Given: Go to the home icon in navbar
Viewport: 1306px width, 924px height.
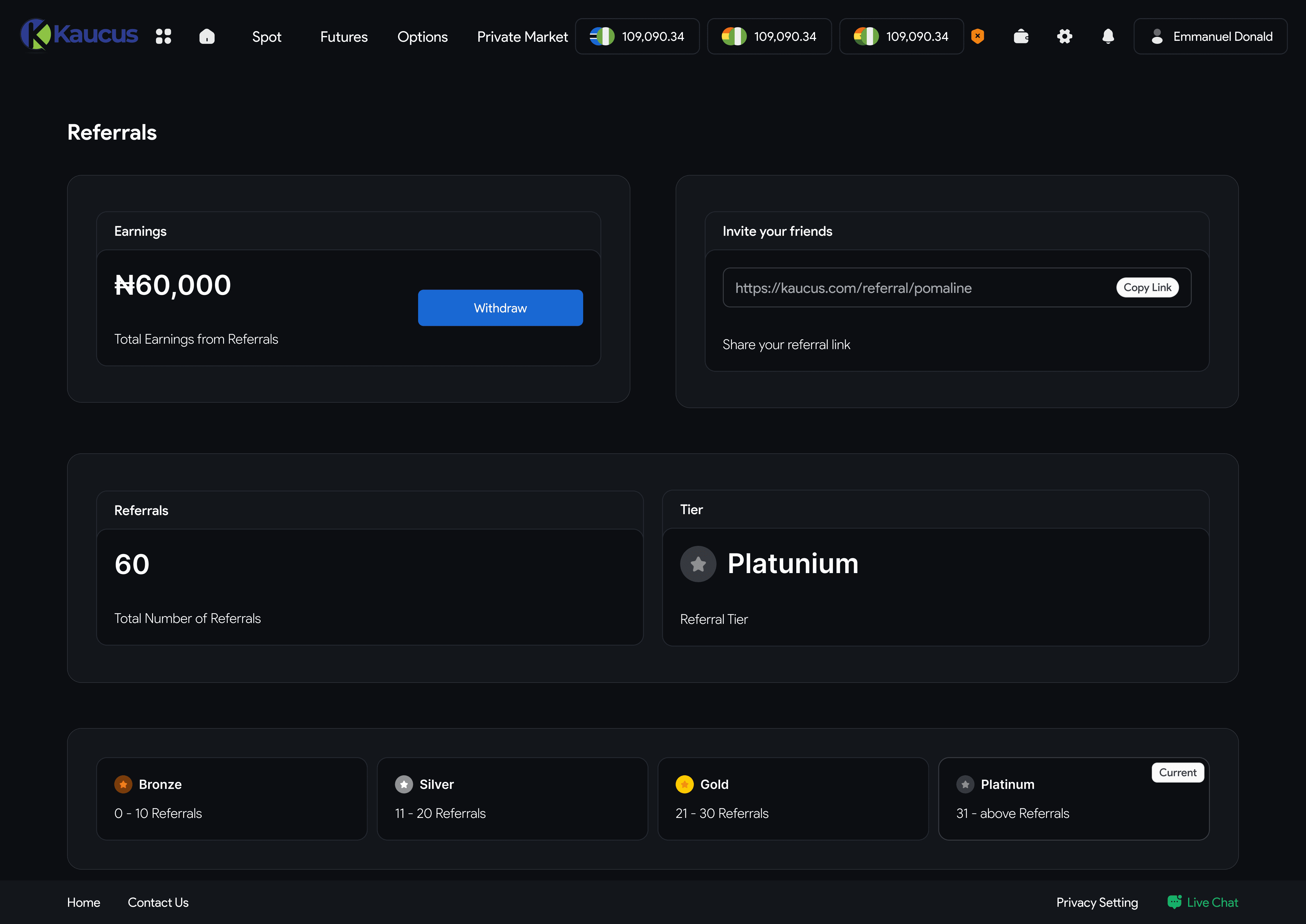Looking at the screenshot, I should pos(206,36).
